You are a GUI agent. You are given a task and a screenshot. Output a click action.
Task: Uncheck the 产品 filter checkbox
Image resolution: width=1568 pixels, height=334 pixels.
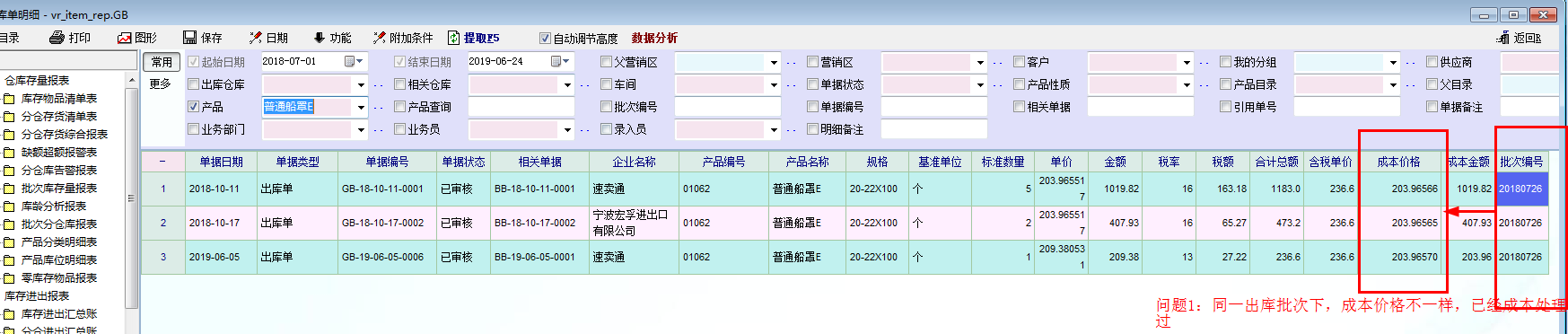193,107
